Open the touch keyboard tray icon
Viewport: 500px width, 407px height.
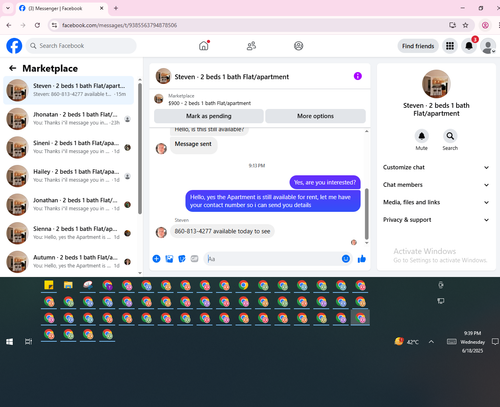451,342
